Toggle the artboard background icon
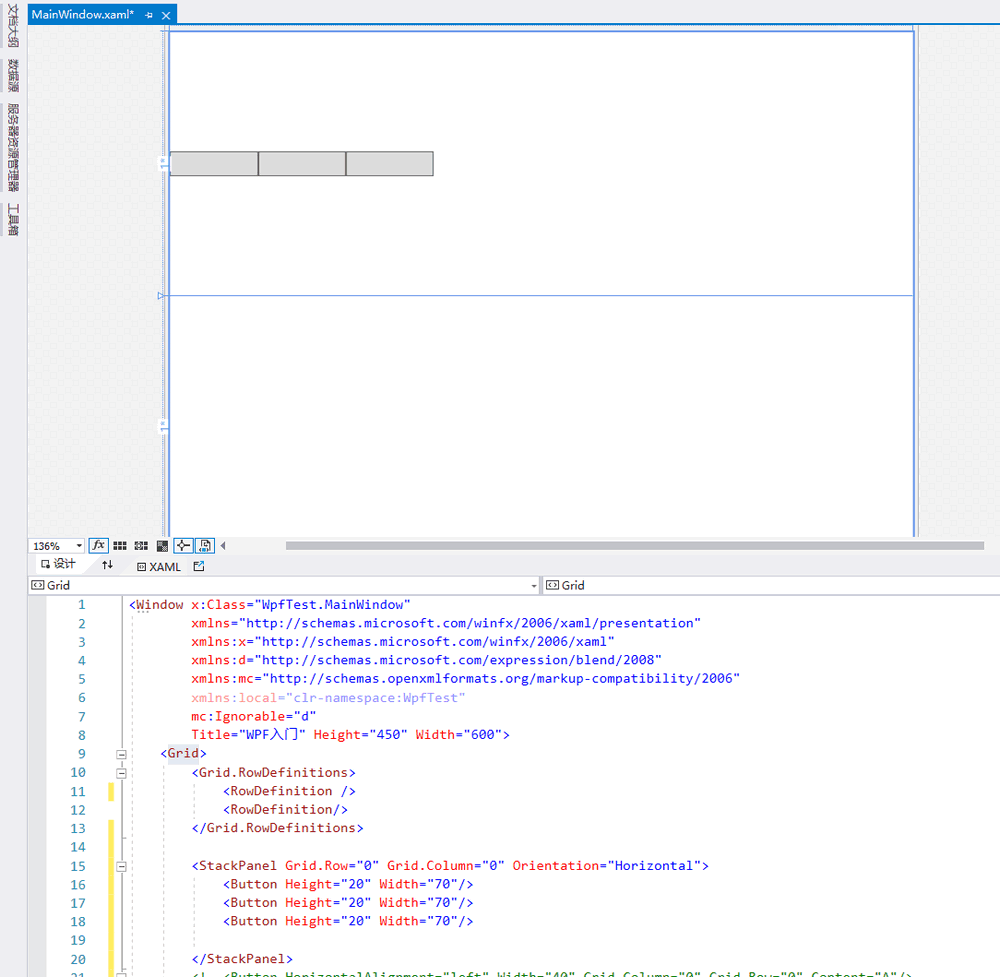 (162, 546)
